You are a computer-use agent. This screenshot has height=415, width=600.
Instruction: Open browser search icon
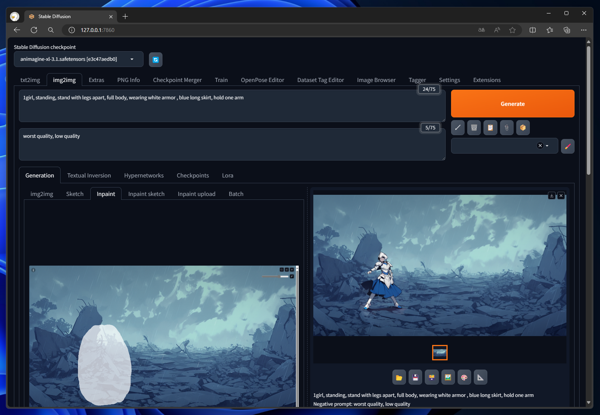click(x=51, y=30)
